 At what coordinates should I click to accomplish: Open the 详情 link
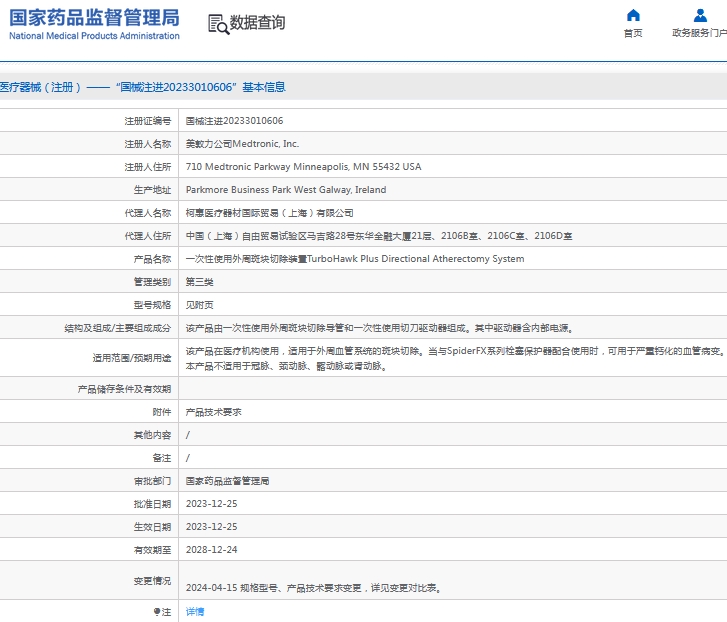[x=195, y=611]
